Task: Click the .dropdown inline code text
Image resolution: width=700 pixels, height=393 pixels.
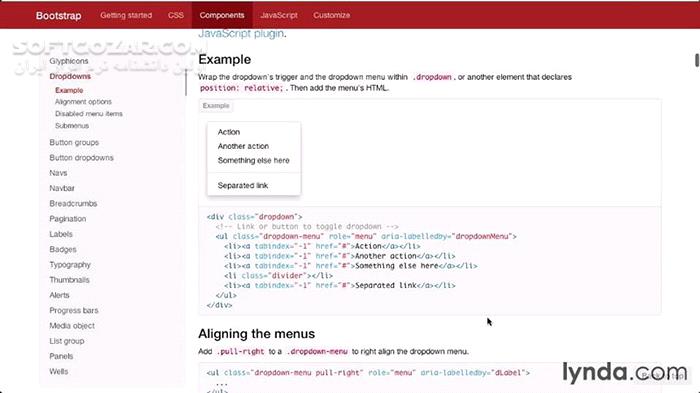Action: click(x=432, y=77)
